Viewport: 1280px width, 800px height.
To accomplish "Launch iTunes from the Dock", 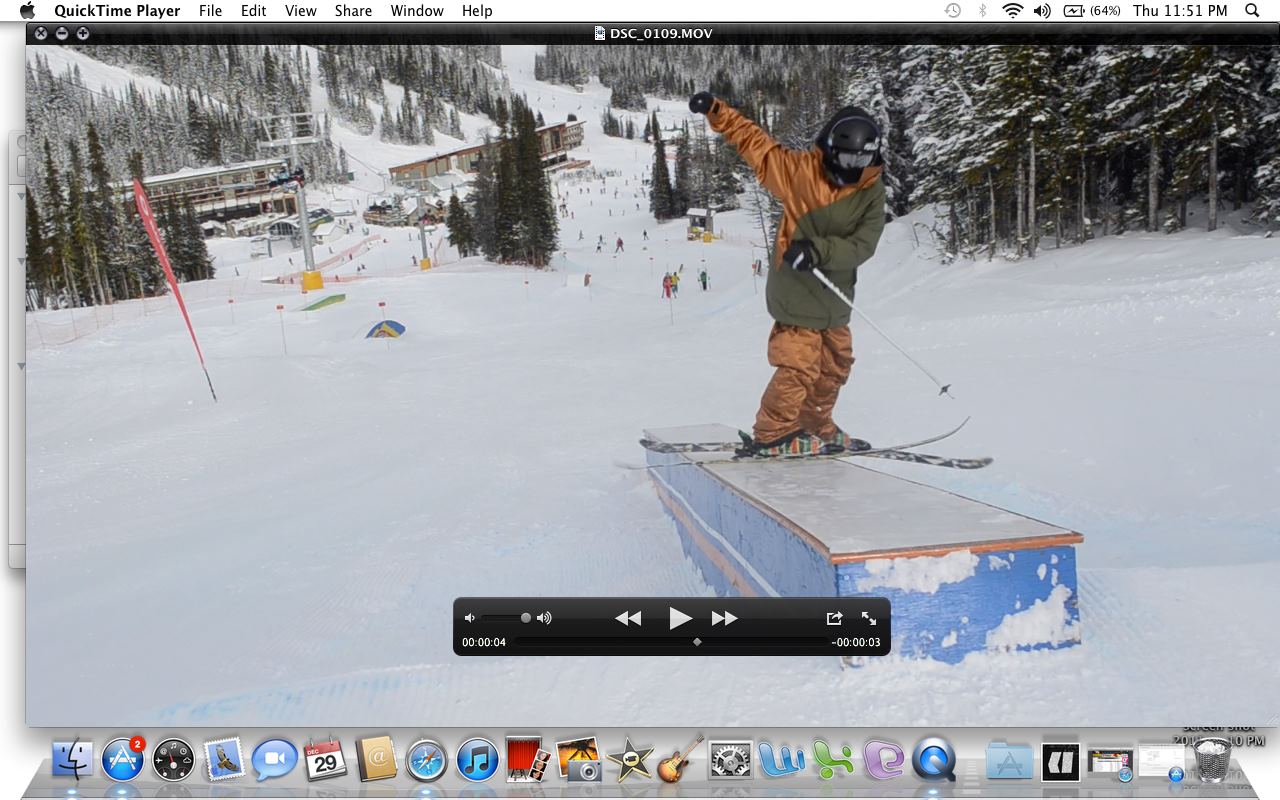I will tap(478, 762).
